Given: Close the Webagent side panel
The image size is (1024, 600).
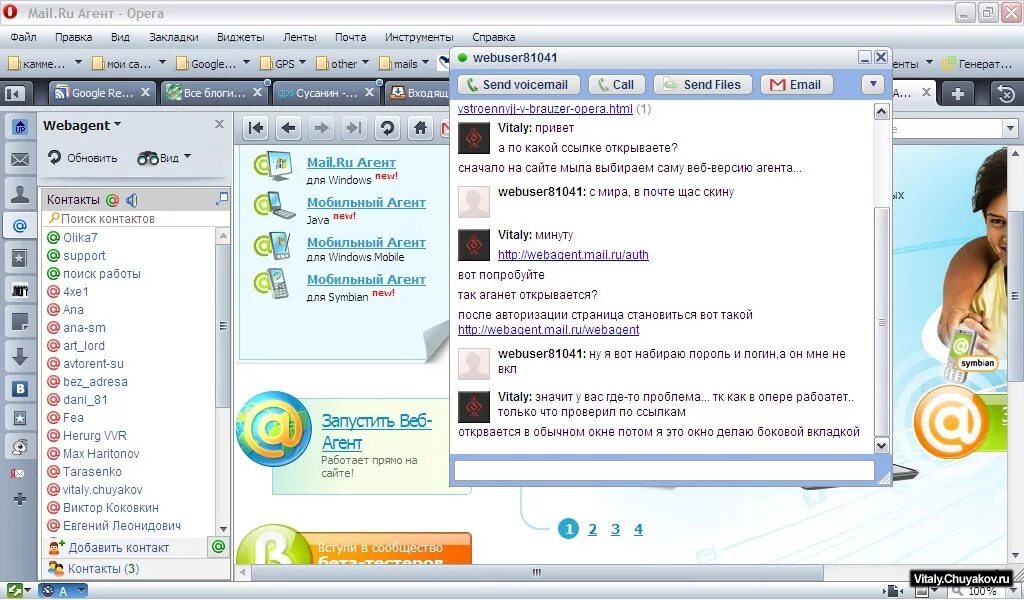Looking at the screenshot, I should pyautogui.click(x=219, y=124).
